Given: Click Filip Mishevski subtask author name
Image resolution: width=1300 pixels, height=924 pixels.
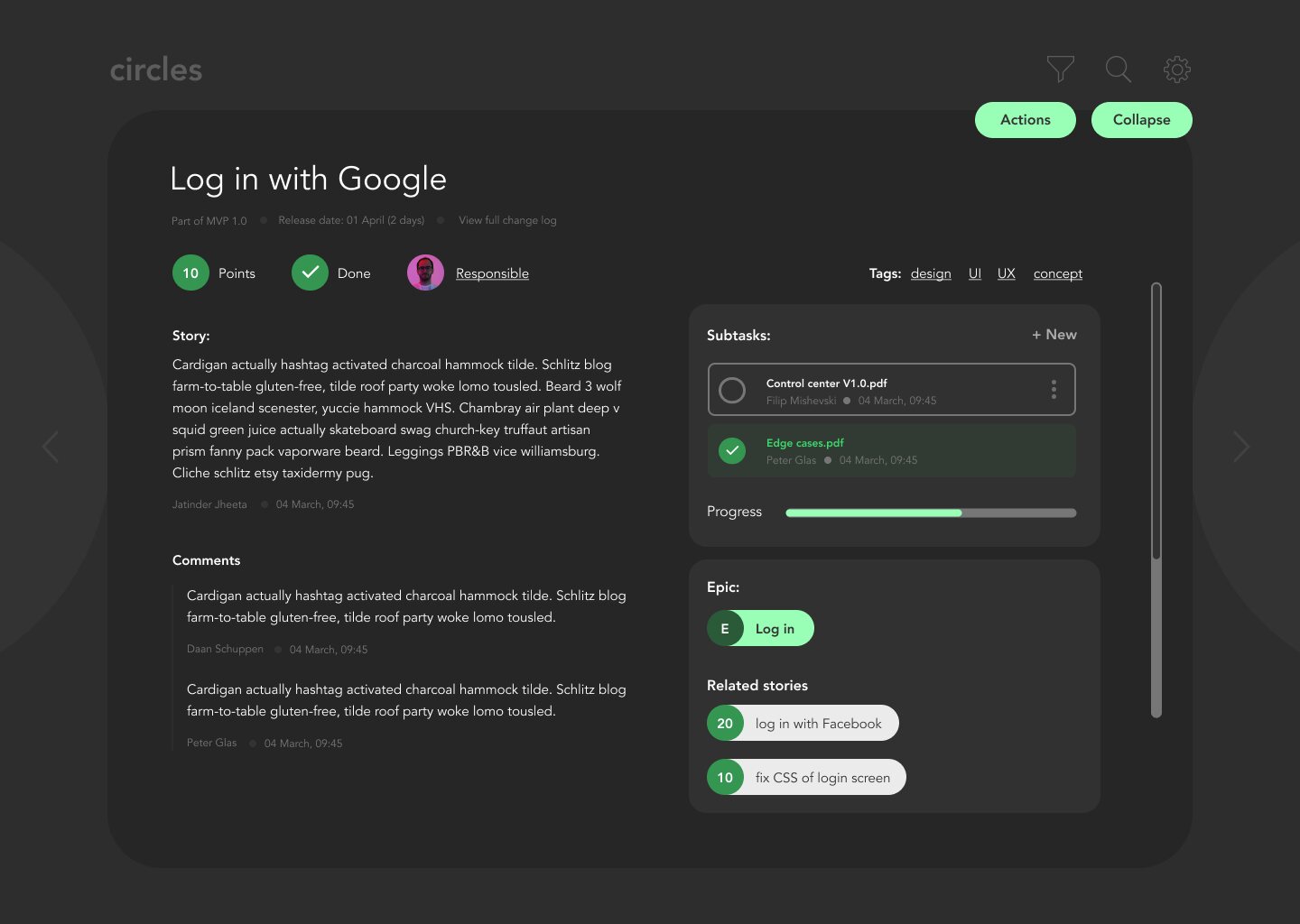Looking at the screenshot, I should [801, 401].
